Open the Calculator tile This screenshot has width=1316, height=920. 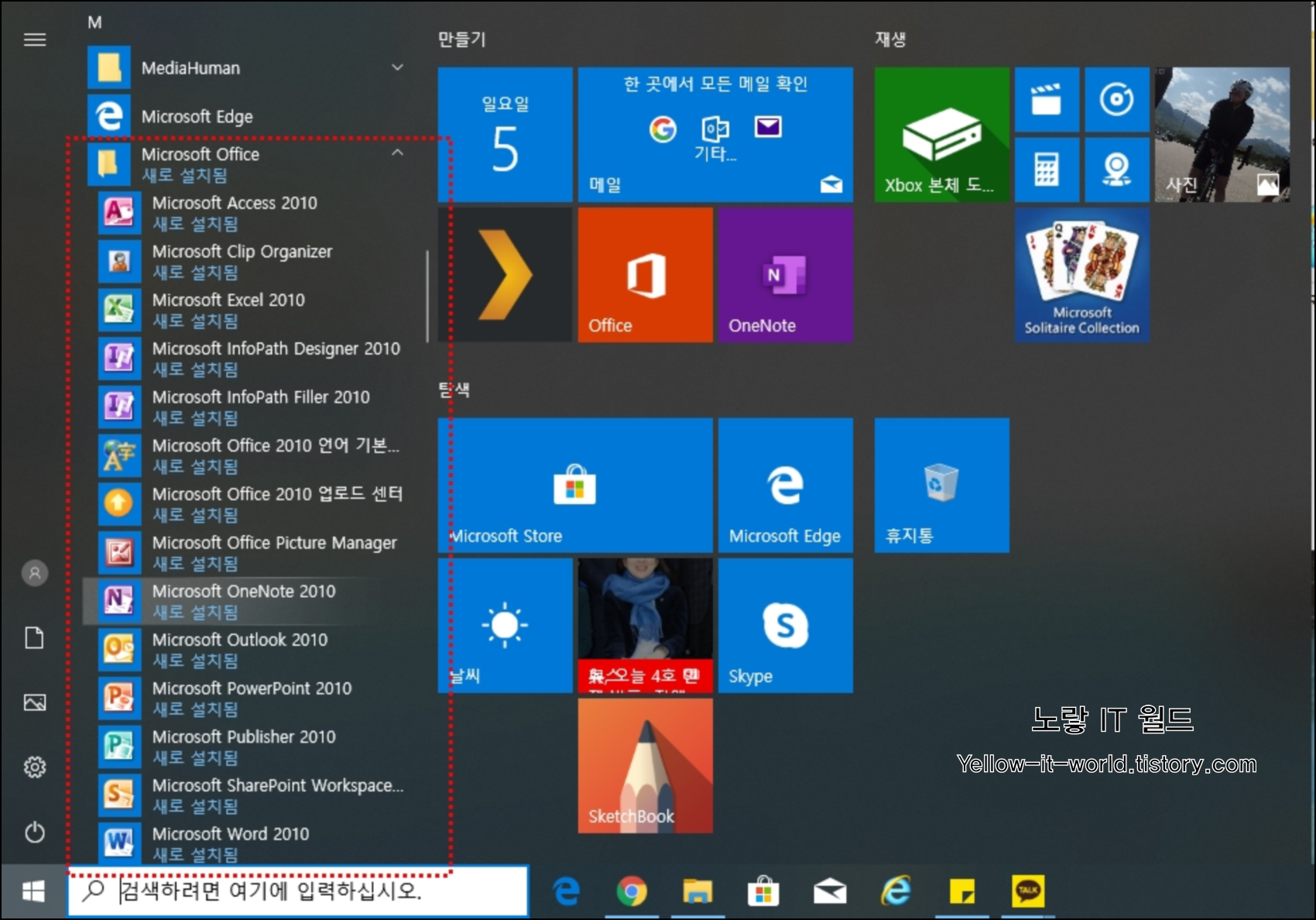(x=1047, y=170)
